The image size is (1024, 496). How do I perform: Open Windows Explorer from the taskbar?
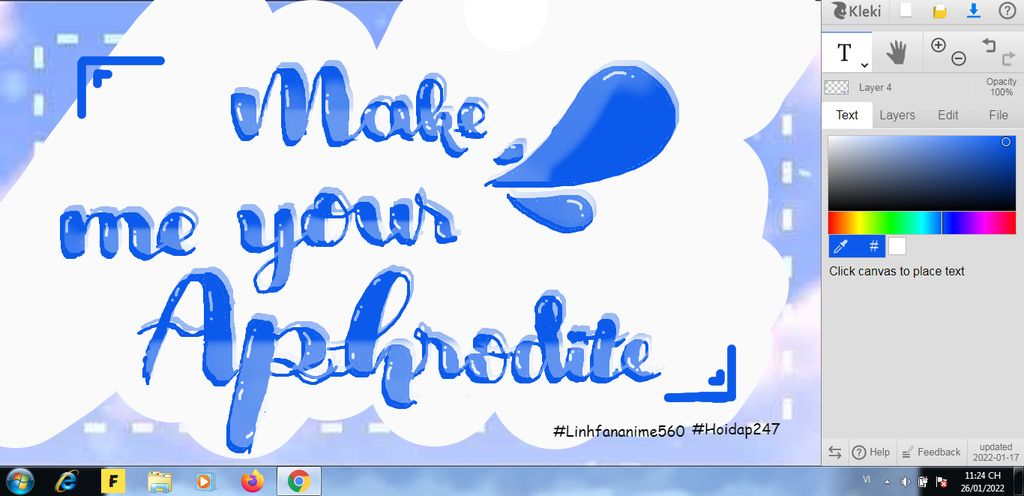(159, 482)
